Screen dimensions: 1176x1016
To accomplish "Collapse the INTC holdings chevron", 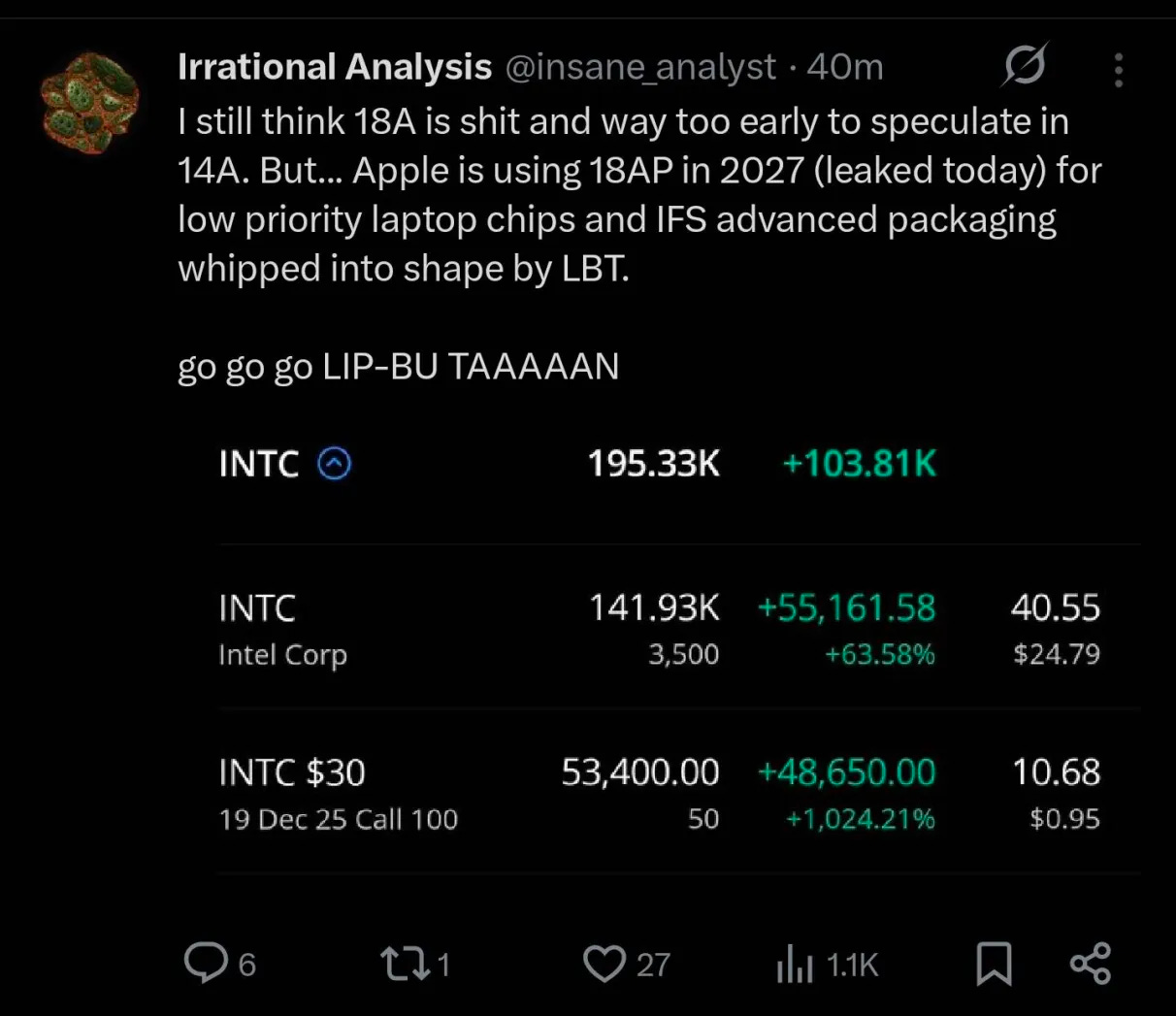I will point(335,464).
